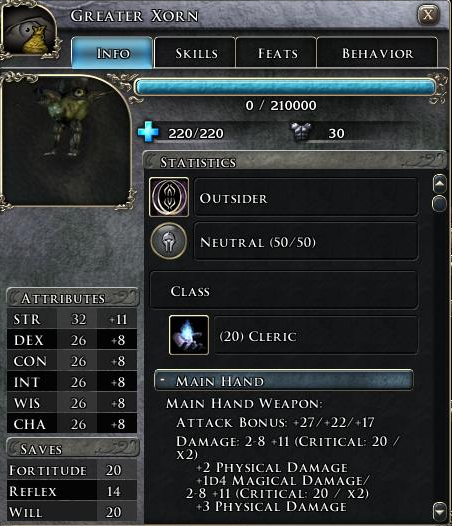
Task: Click the Outsider race icon
Action: click(x=169, y=197)
